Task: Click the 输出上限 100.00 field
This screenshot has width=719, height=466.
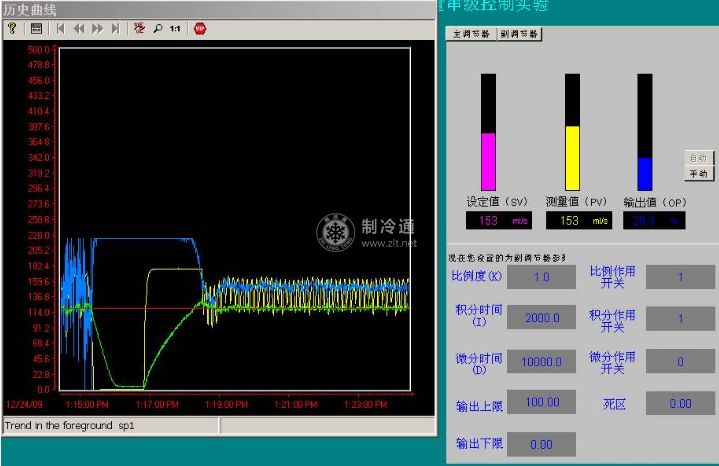Action: tap(541, 402)
